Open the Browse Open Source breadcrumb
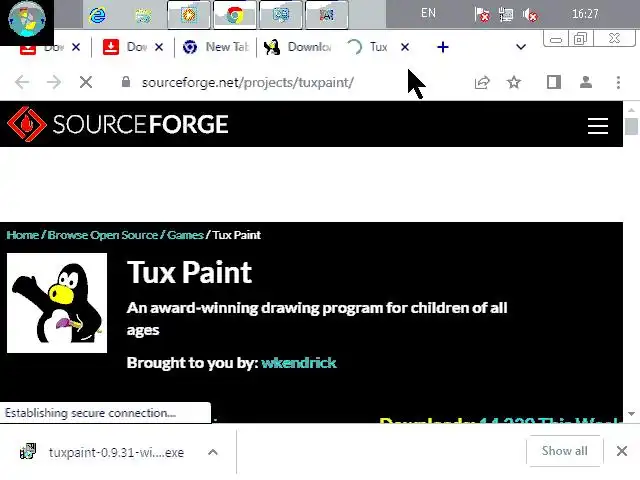Viewport: 640px width, 480px height. point(103,235)
